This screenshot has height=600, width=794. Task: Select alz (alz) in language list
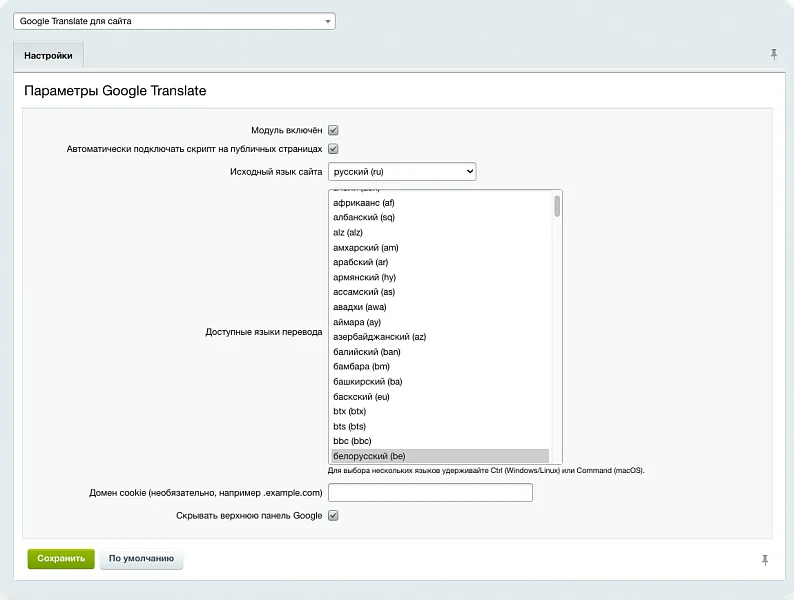tap(440, 232)
